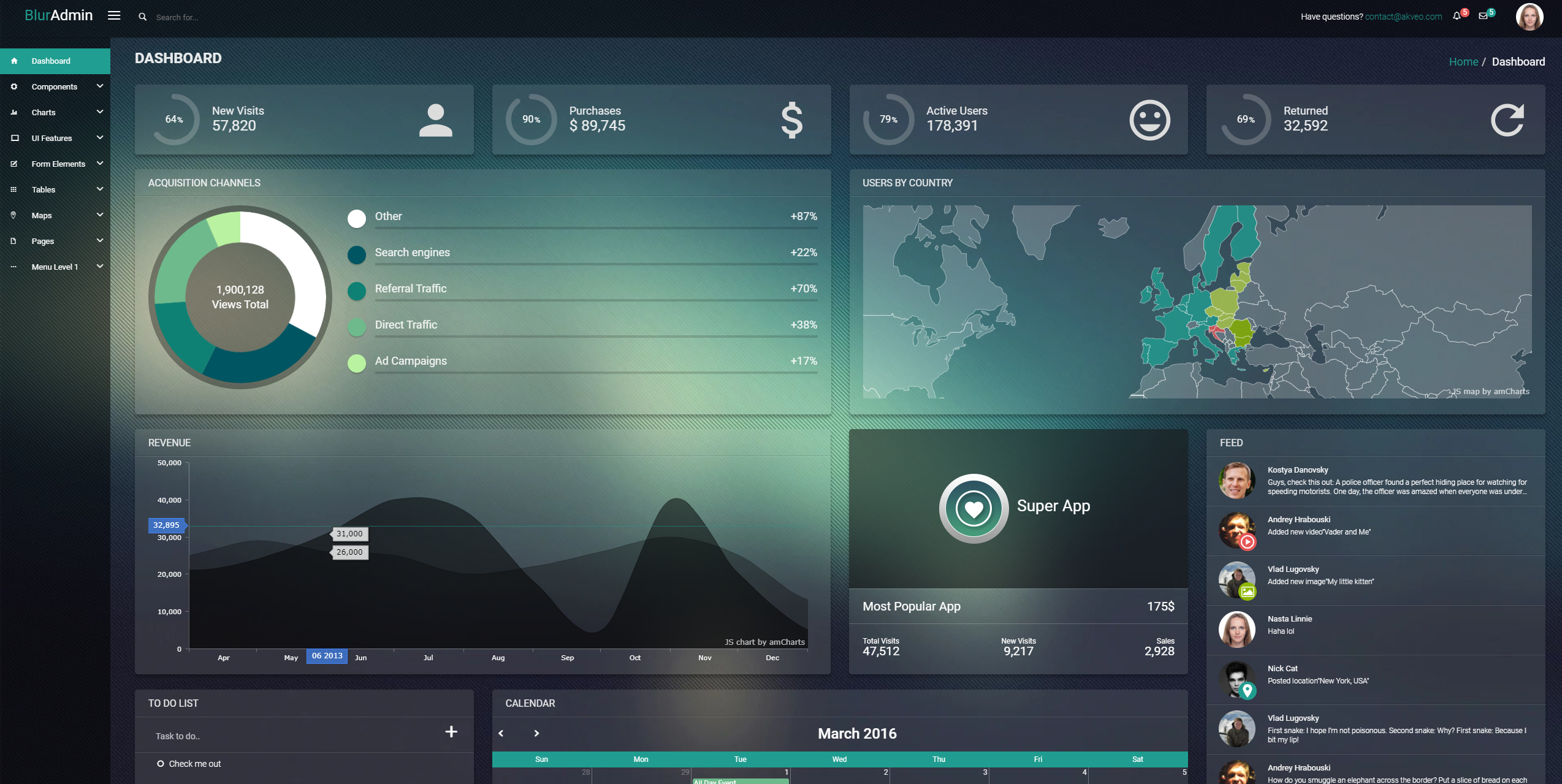Screen dimensions: 1562x784
Task: Check the 'Check me out' todo item
Action: pos(161,764)
